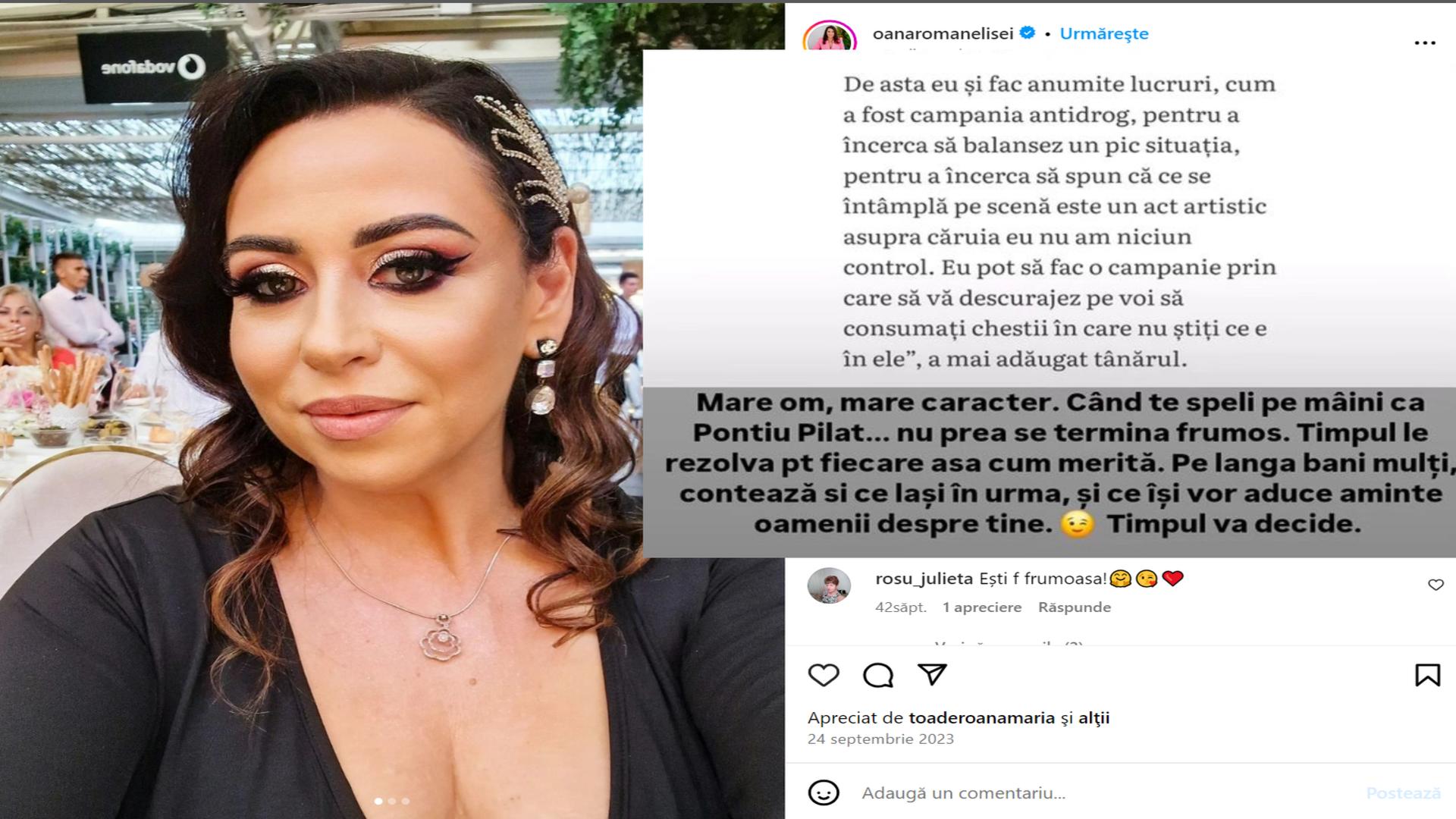
Task: Like the post with heart icon
Action: pos(824,675)
